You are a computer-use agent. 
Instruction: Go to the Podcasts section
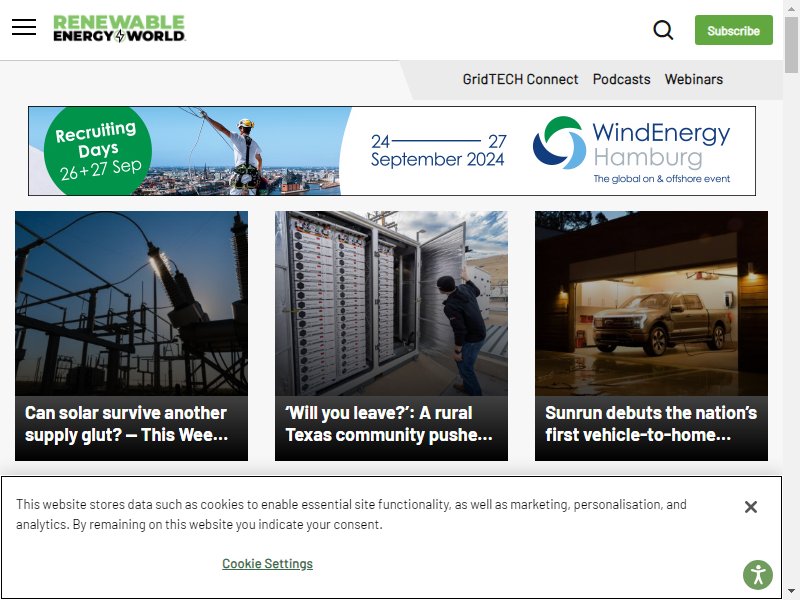click(x=621, y=79)
